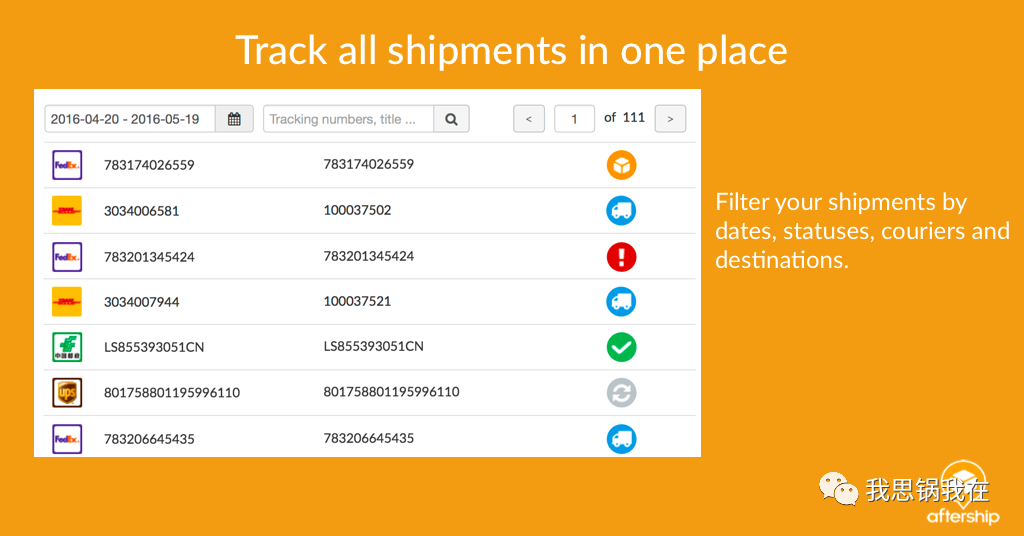Image resolution: width=1024 pixels, height=536 pixels.
Task: Click in-transit truck icon for 3034006581
Action: pyautogui.click(x=621, y=211)
